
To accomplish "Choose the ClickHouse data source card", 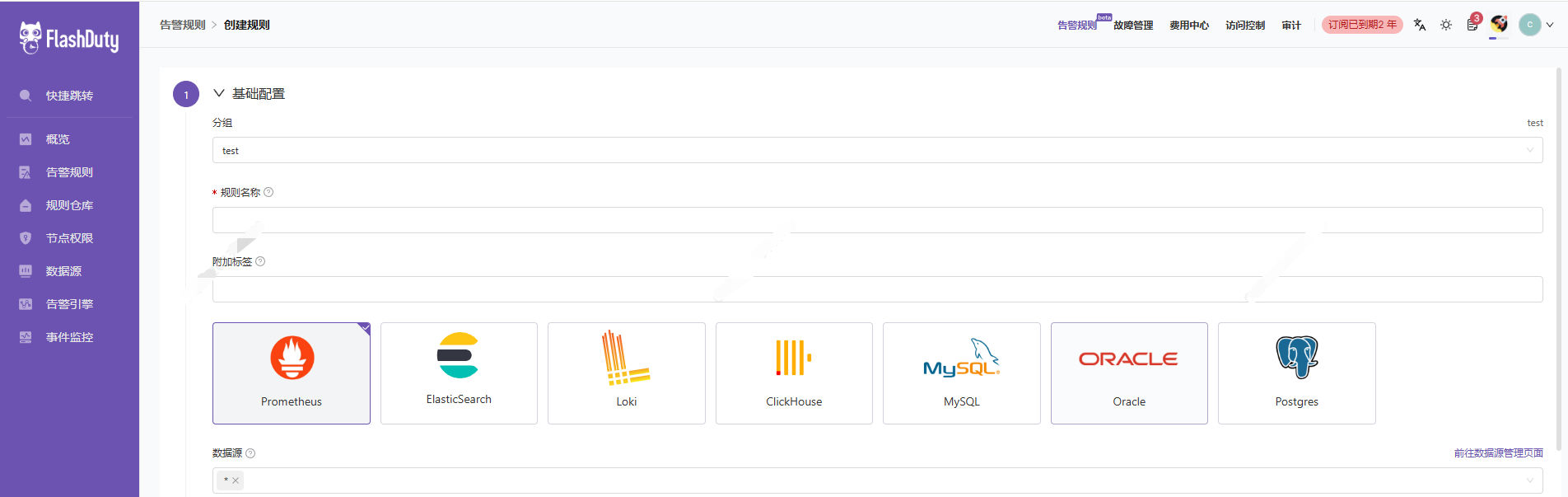I will tap(794, 373).
